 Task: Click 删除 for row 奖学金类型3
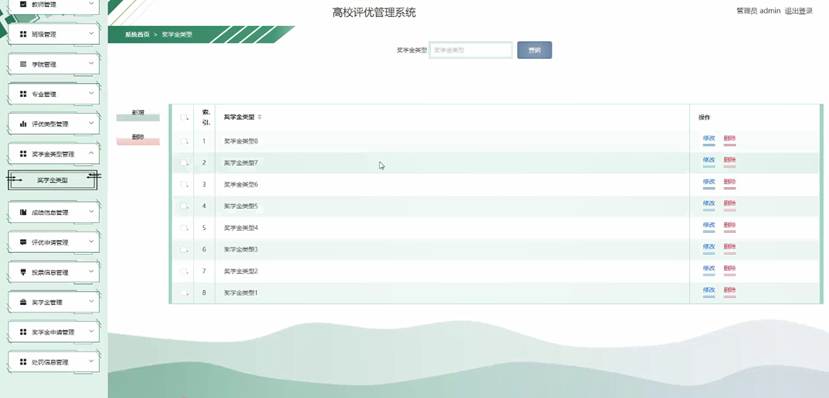[x=730, y=247]
